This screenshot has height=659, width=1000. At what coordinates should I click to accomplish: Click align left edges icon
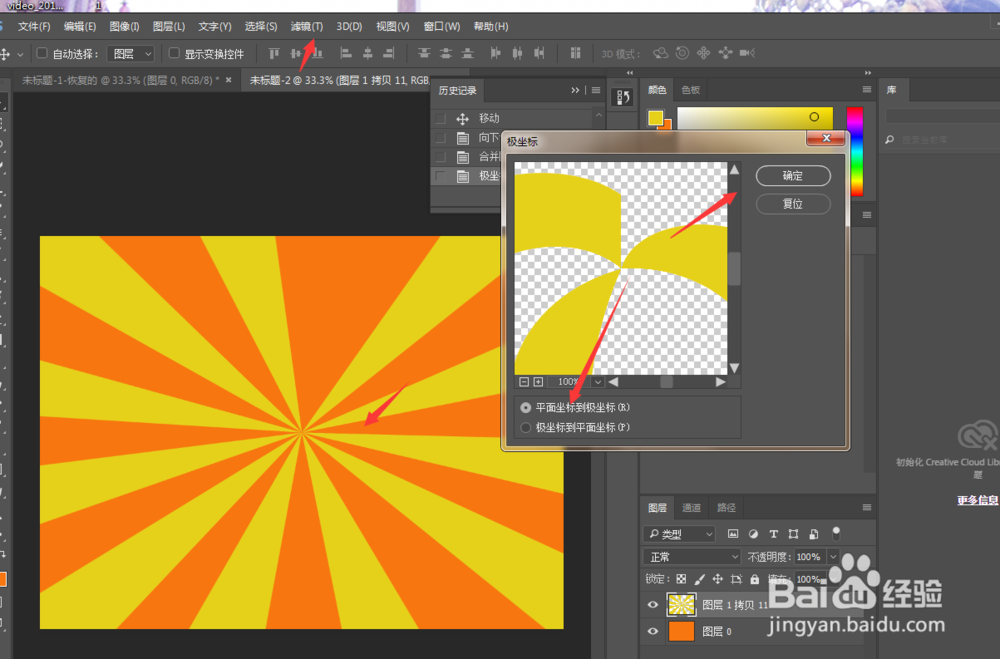(x=345, y=54)
